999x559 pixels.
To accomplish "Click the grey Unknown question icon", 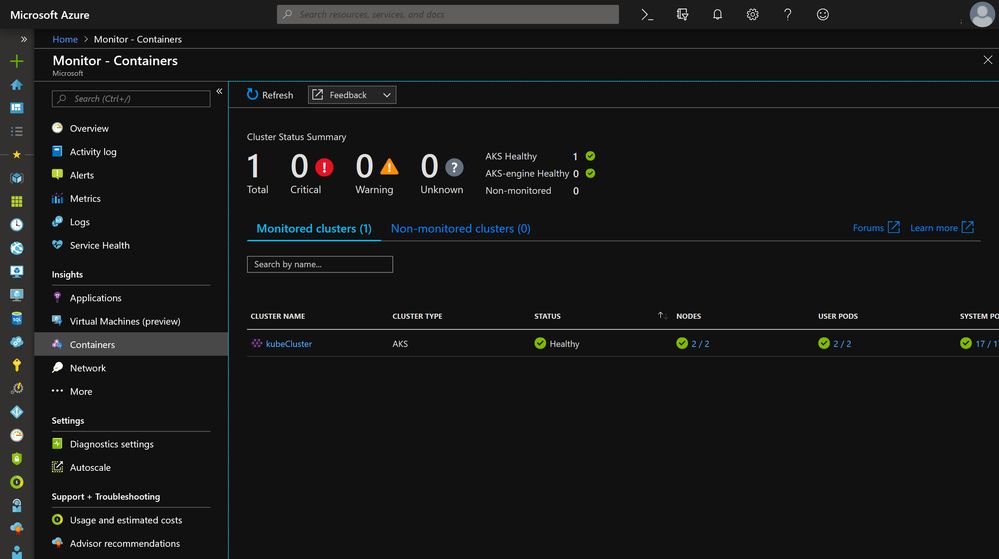I will [454, 168].
